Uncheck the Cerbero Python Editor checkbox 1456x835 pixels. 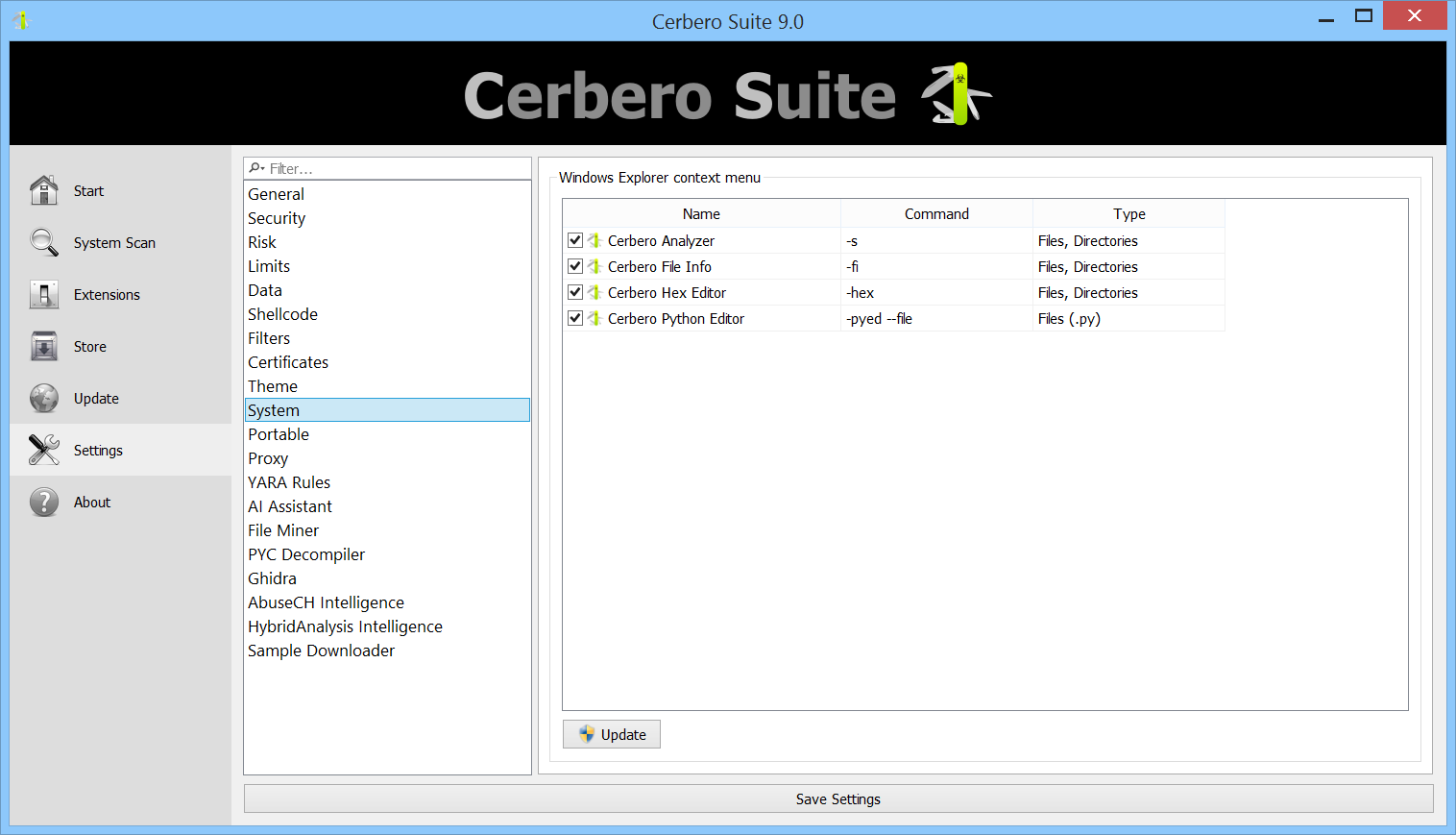(x=575, y=318)
